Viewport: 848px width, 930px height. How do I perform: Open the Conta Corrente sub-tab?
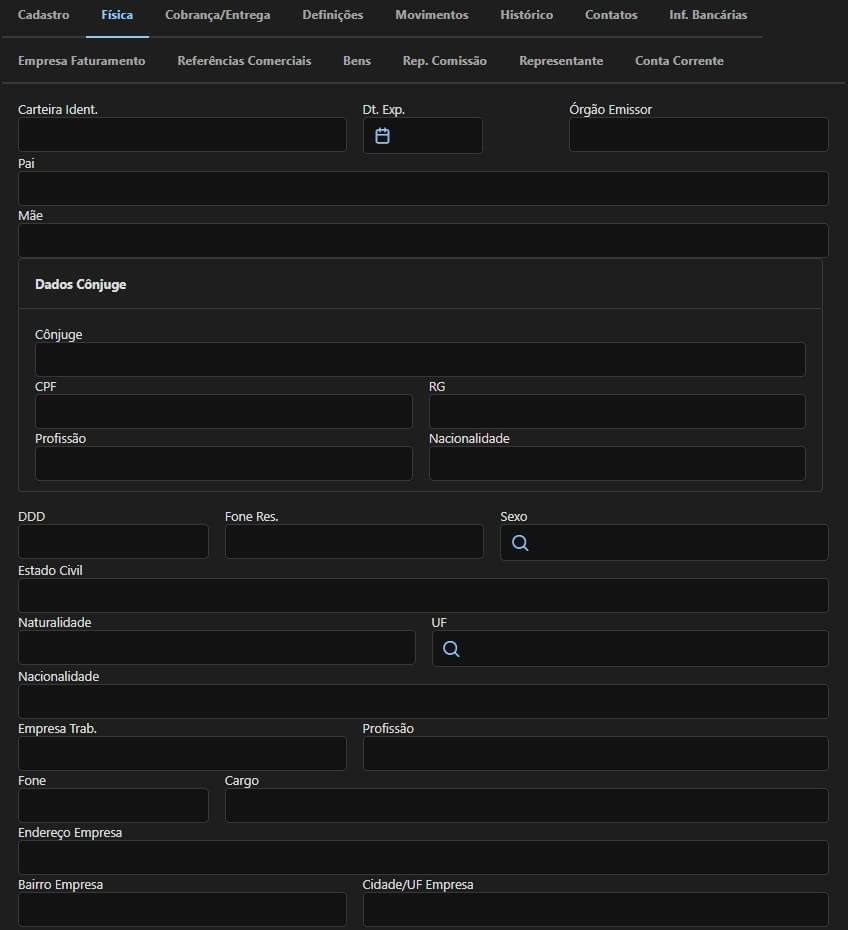(x=679, y=61)
